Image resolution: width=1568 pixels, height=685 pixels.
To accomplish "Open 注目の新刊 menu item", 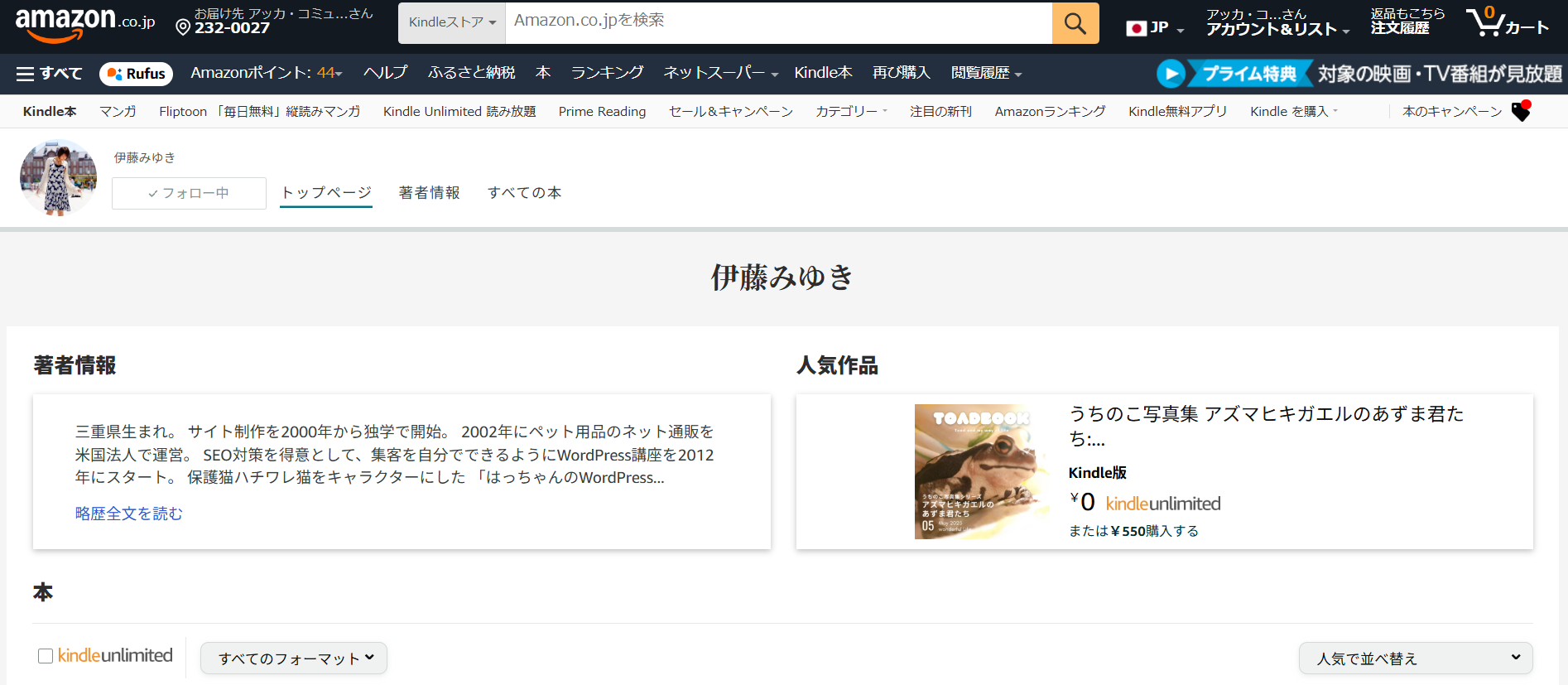I will [x=940, y=111].
